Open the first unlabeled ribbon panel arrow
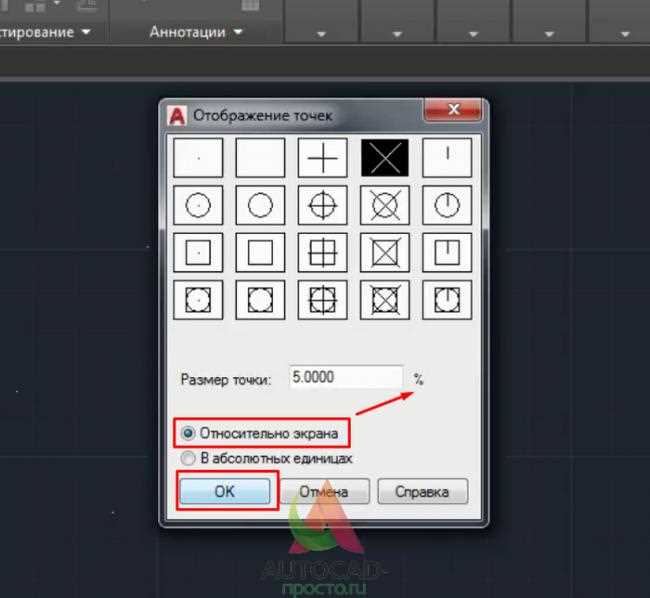 click(x=321, y=34)
